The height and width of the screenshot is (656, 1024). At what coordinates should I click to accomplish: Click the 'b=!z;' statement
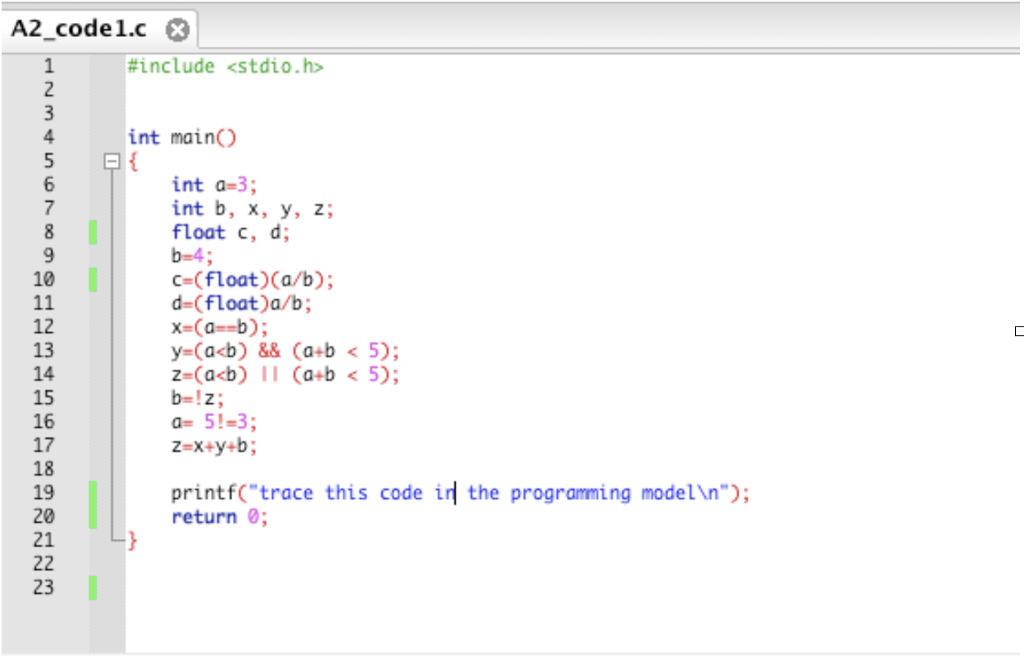(x=198, y=398)
